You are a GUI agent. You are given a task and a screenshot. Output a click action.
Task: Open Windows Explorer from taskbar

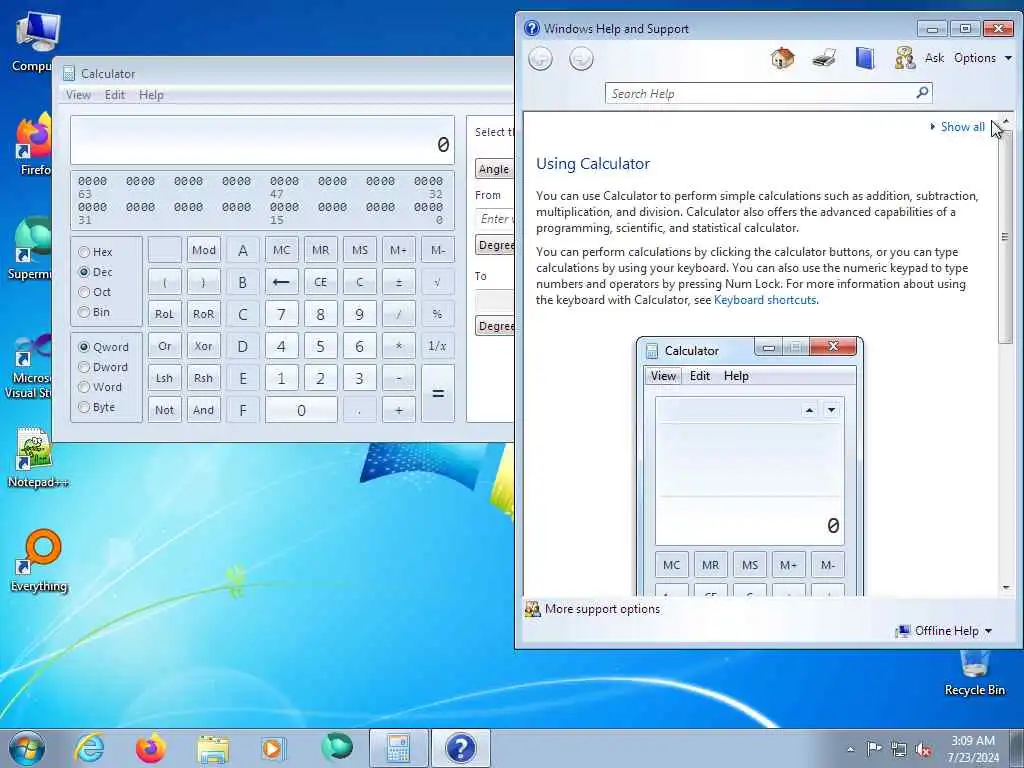(x=213, y=748)
